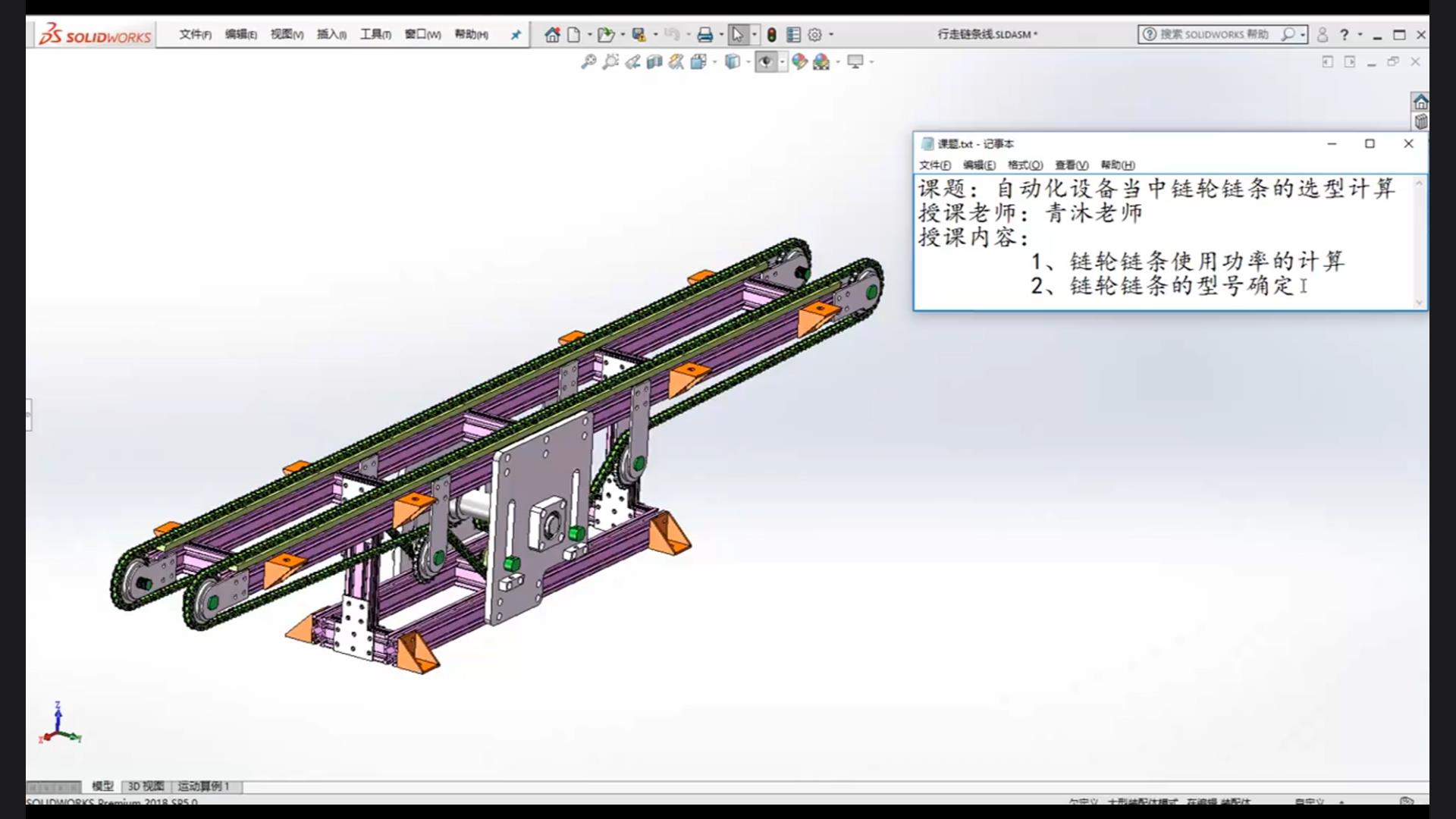Image resolution: width=1456 pixels, height=819 pixels.
Task: Open File Properties list icon
Action: coord(793,35)
